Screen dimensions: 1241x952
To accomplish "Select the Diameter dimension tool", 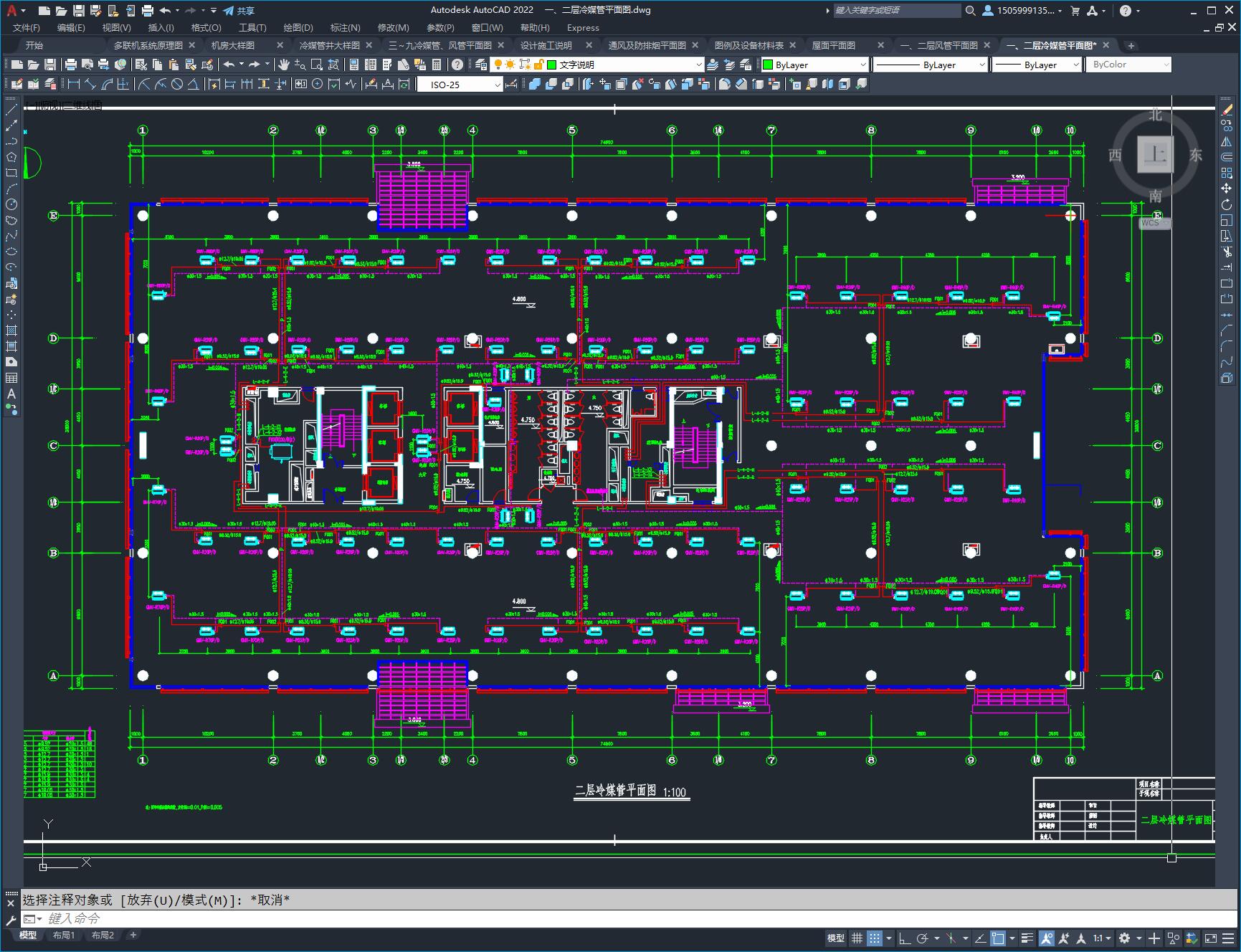I will click(x=177, y=84).
